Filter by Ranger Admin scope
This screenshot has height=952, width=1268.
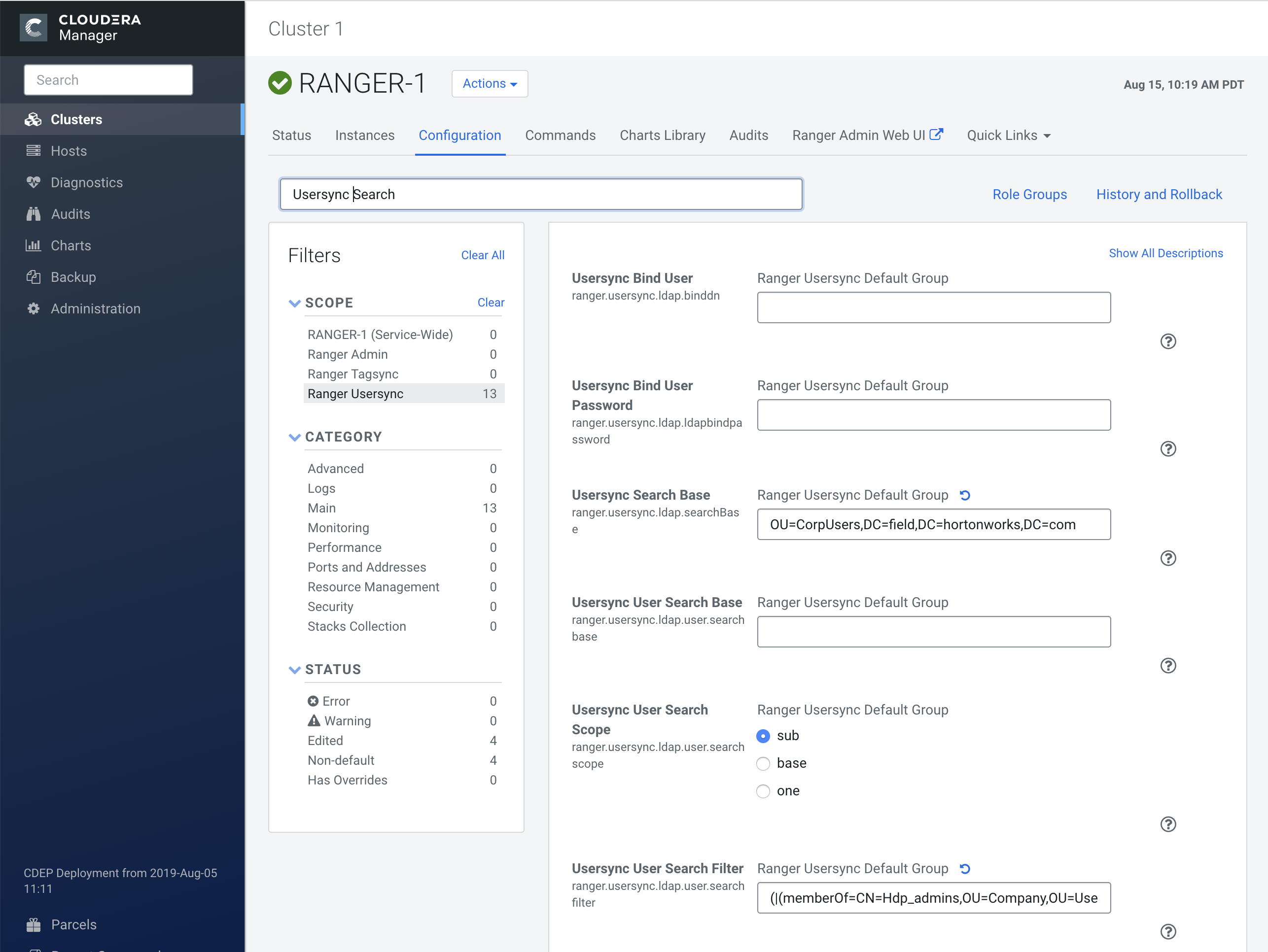(x=348, y=355)
